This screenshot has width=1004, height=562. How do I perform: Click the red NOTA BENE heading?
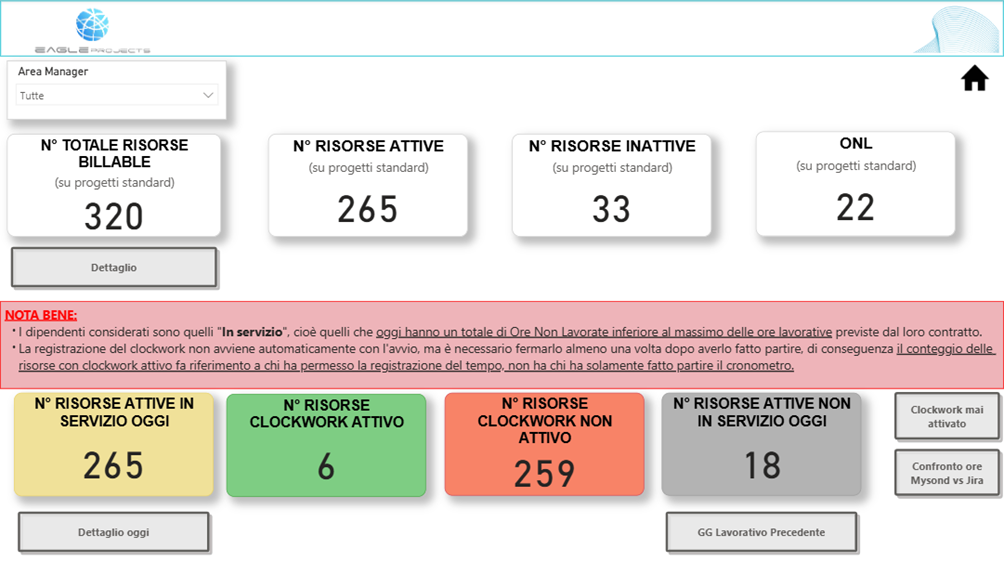tap(41, 315)
